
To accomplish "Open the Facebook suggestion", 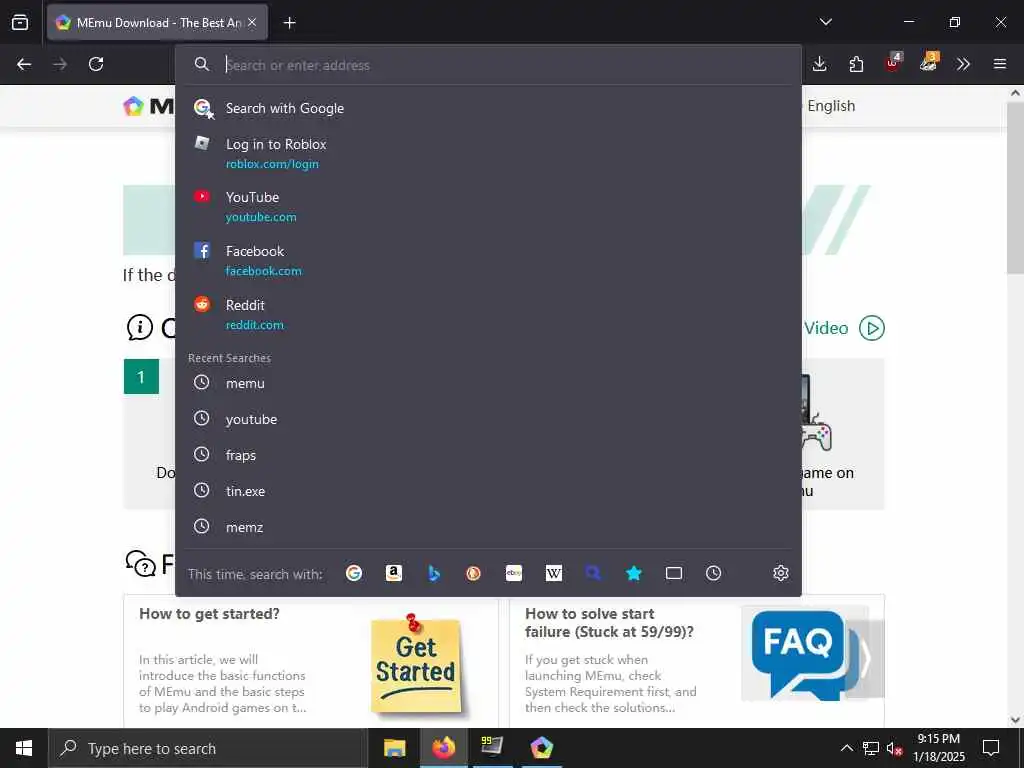I will click(x=488, y=261).
